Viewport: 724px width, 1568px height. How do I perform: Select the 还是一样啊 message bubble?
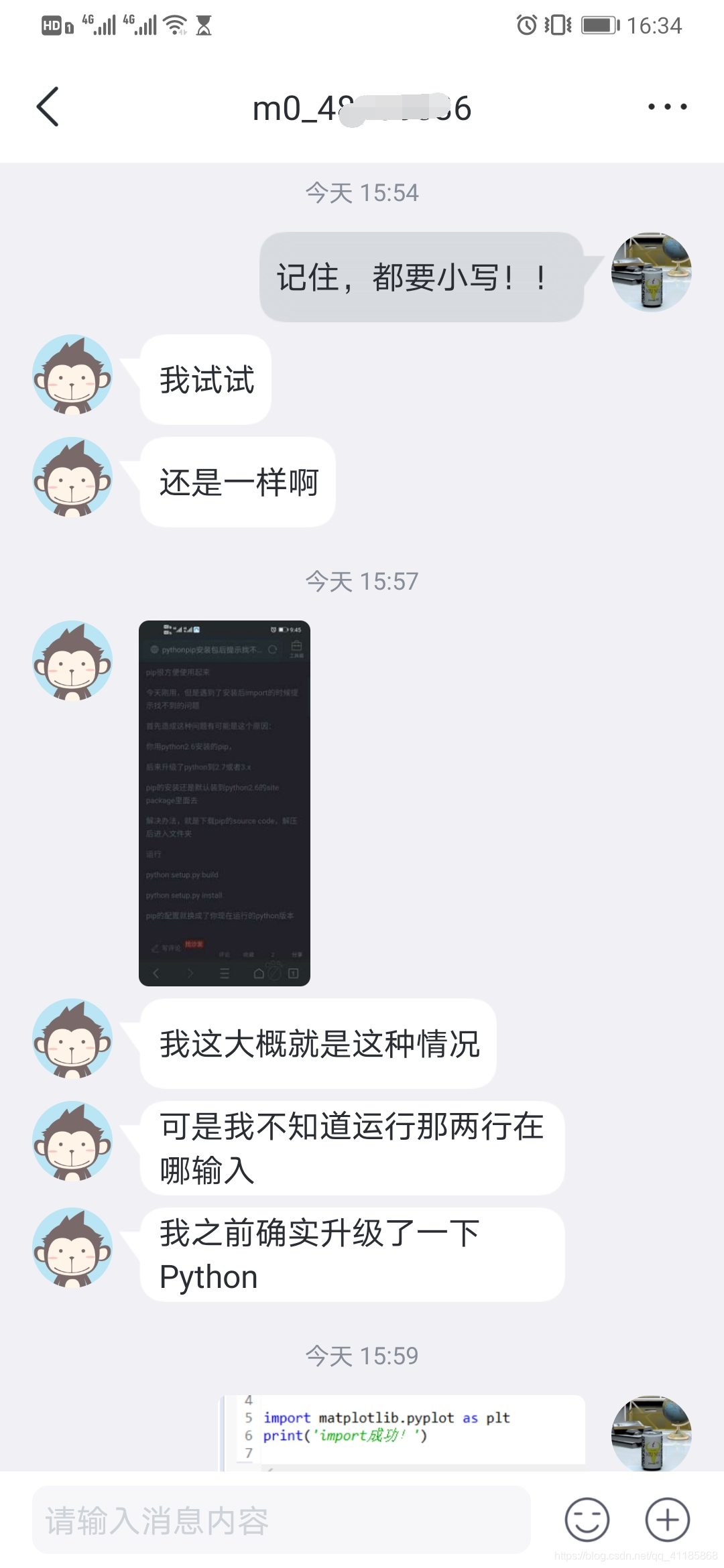(238, 482)
